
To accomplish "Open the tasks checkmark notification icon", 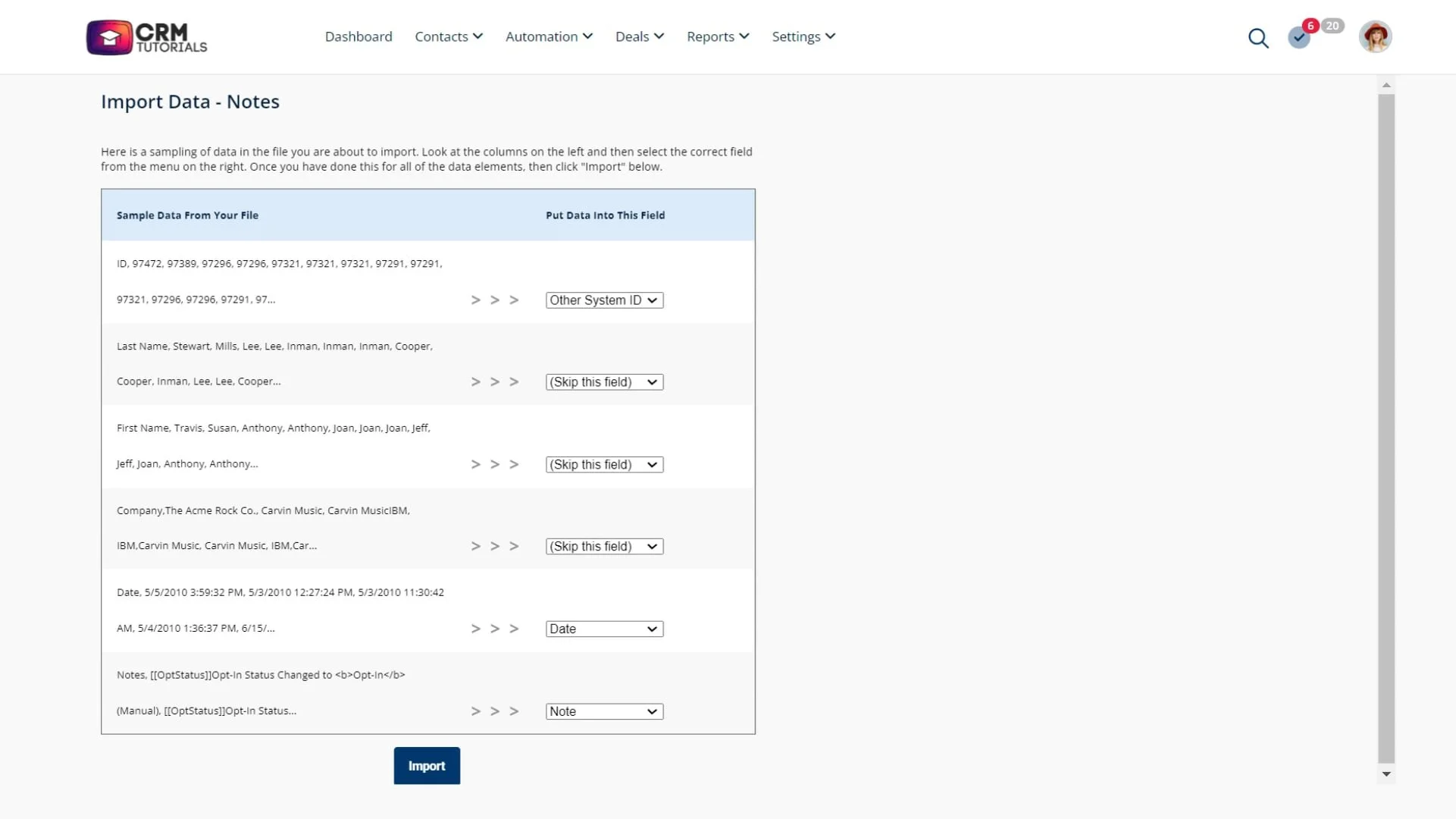I will pos(1298,38).
